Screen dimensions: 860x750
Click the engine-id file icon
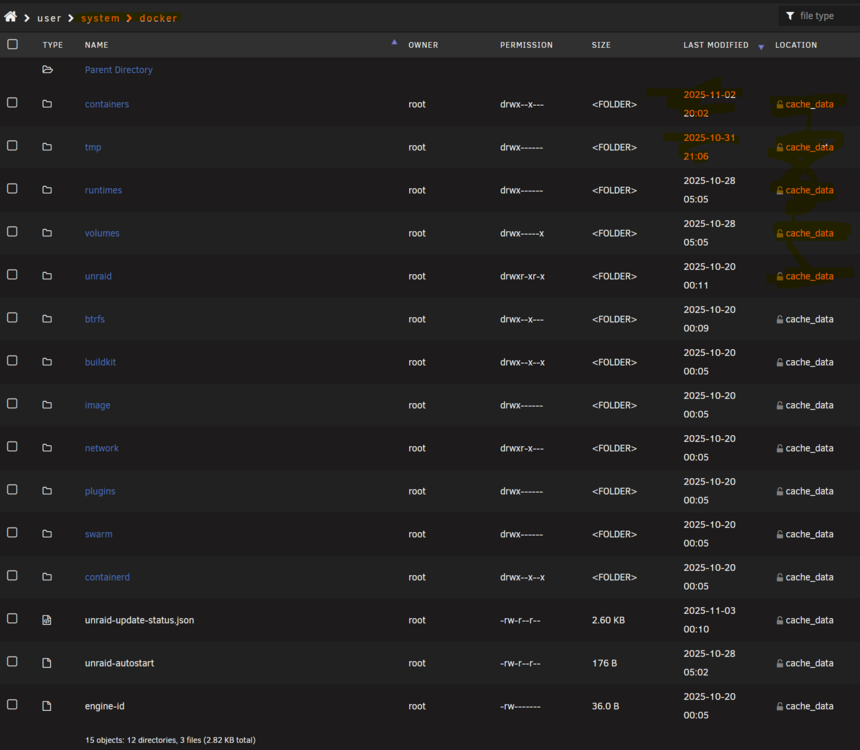pos(47,706)
